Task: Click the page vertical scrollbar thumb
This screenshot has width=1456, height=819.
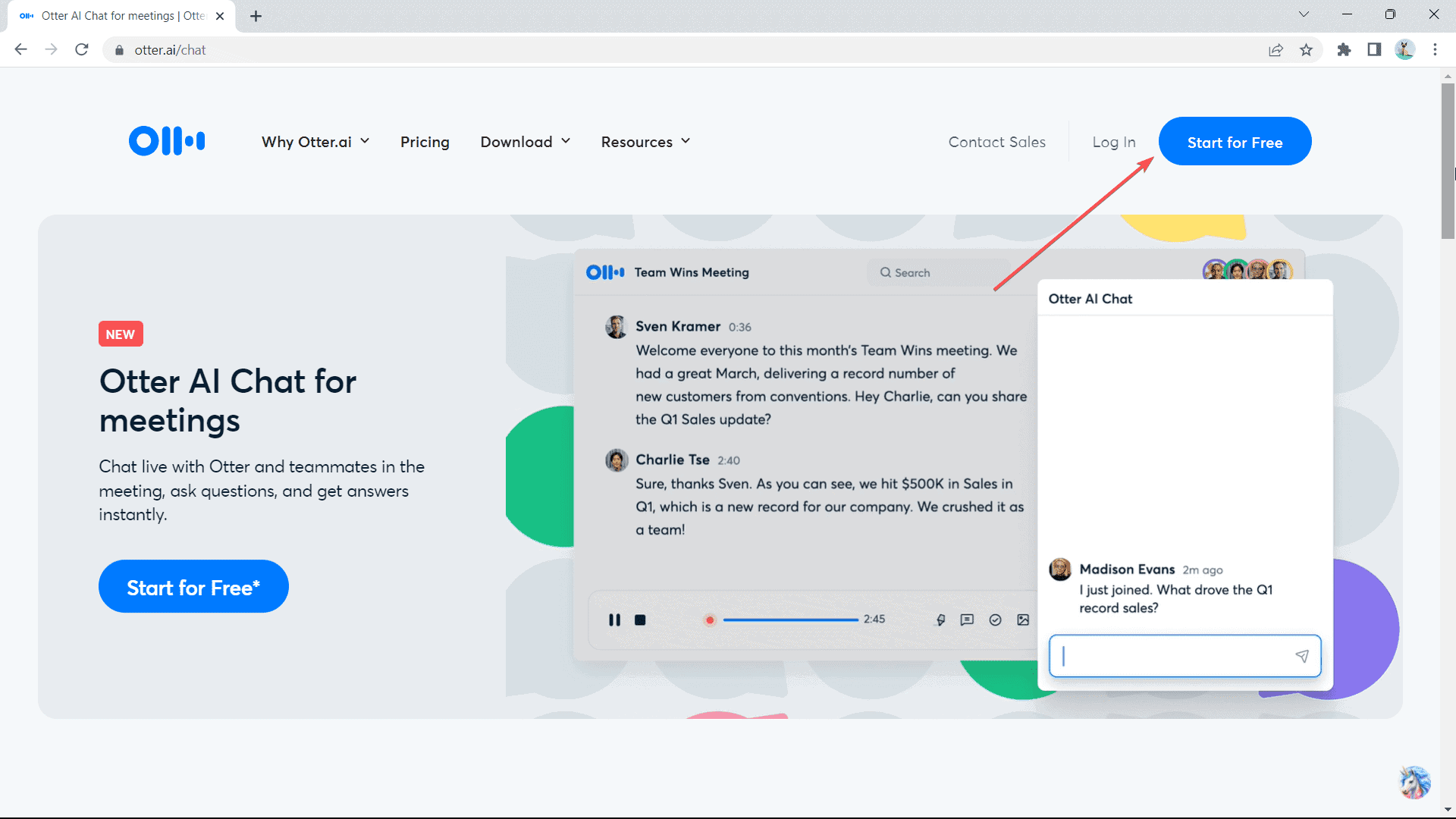Action: pos(1448,161)
